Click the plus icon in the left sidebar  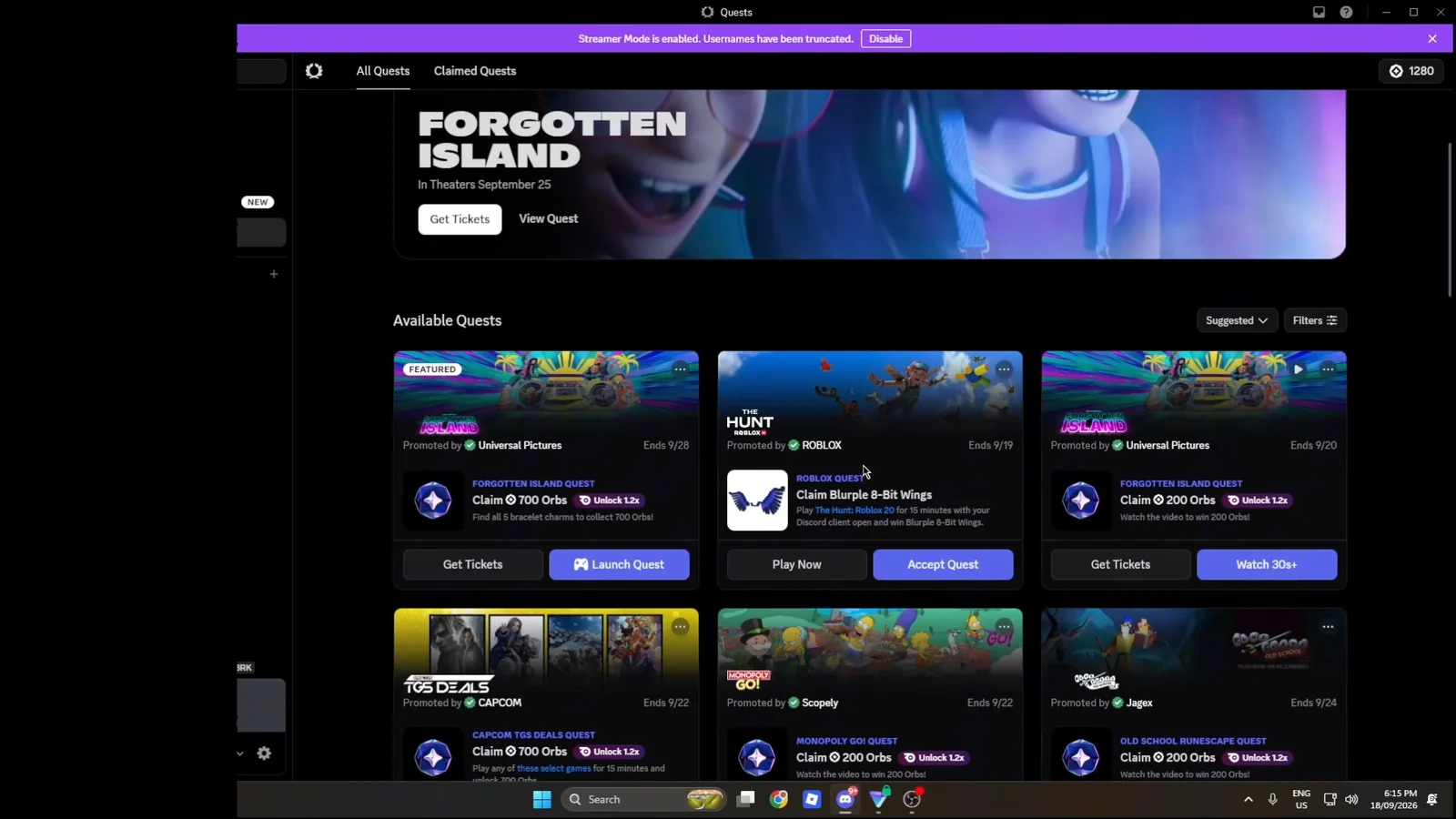[274, 274]
